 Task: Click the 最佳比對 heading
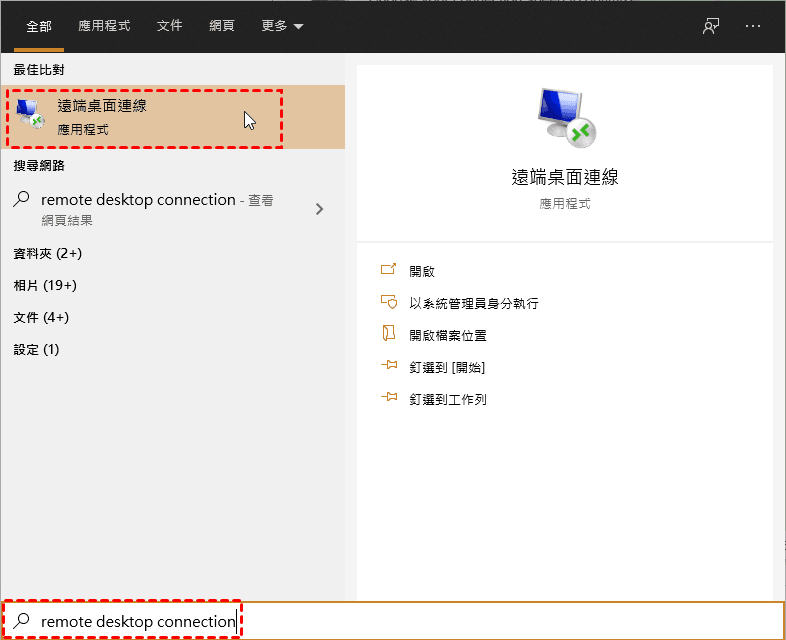pyautogui.click(x=39, y=70)
